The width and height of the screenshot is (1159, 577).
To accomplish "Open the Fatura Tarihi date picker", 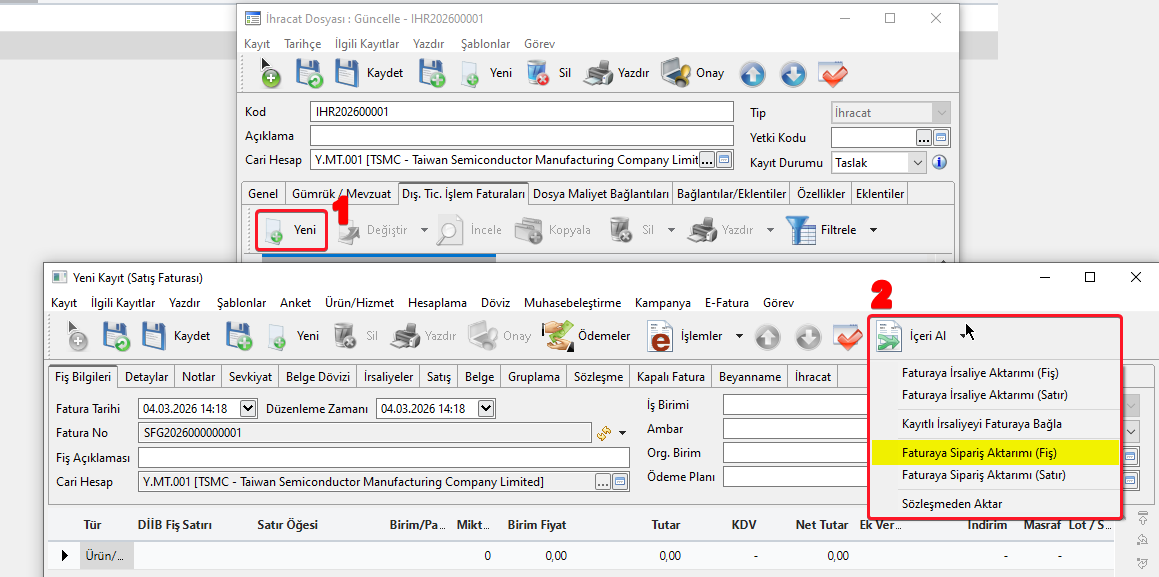I will tap(247, 408).
